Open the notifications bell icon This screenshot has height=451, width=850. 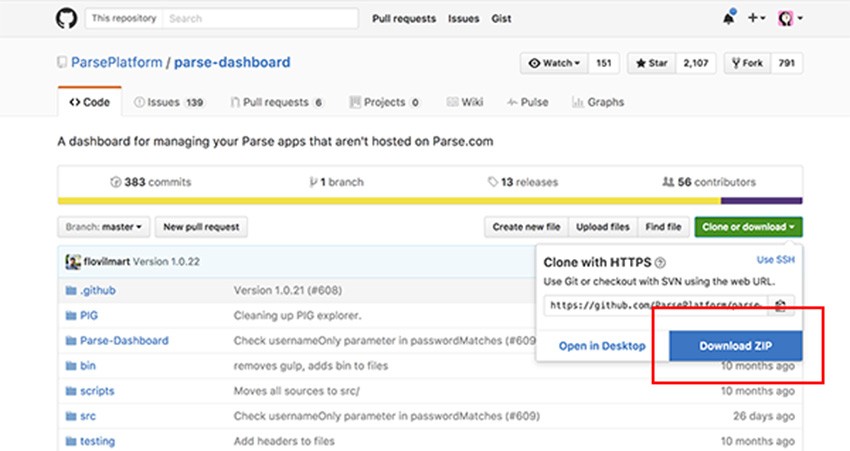tap(729, 18)
